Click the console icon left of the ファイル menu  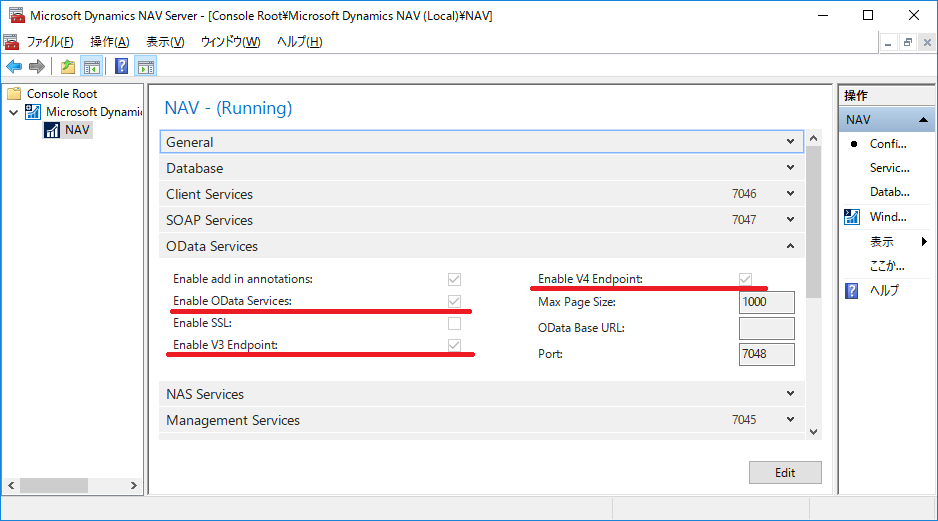11,41
